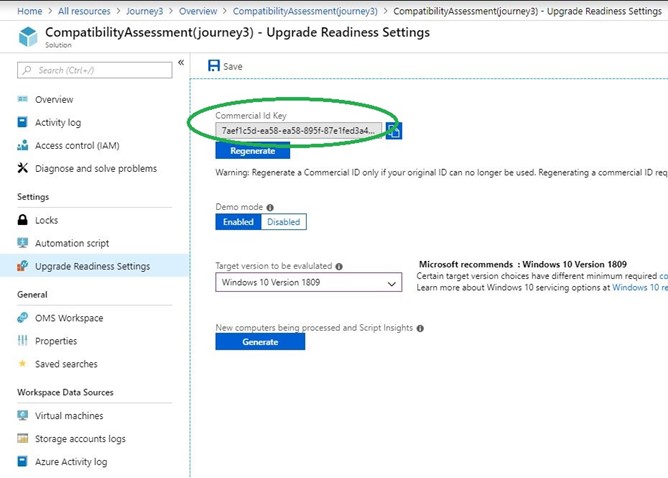Screen dimensions: 668x478
Task: Disable Demo mode
Action: pos(283,222)
